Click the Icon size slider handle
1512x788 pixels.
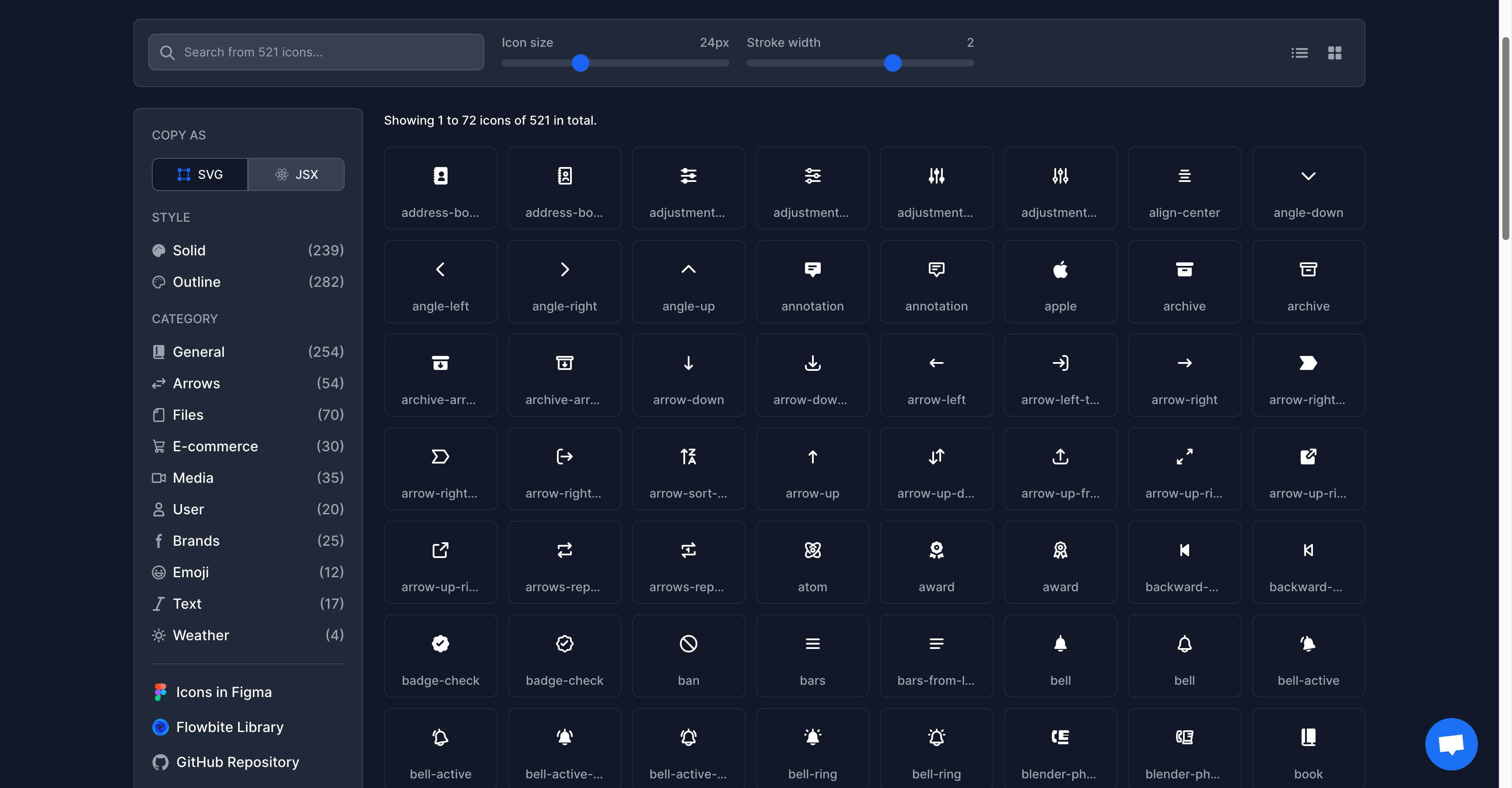[x=580, y=63]
